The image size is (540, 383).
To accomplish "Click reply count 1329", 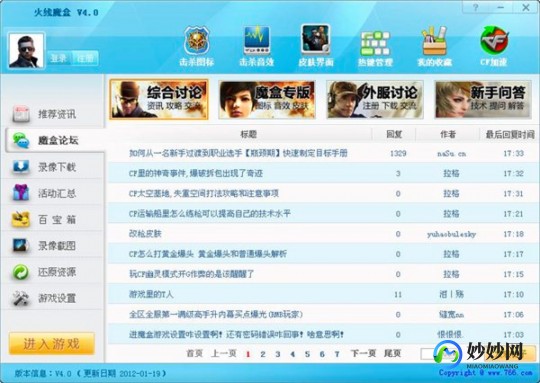I will [x=398, y=153].
